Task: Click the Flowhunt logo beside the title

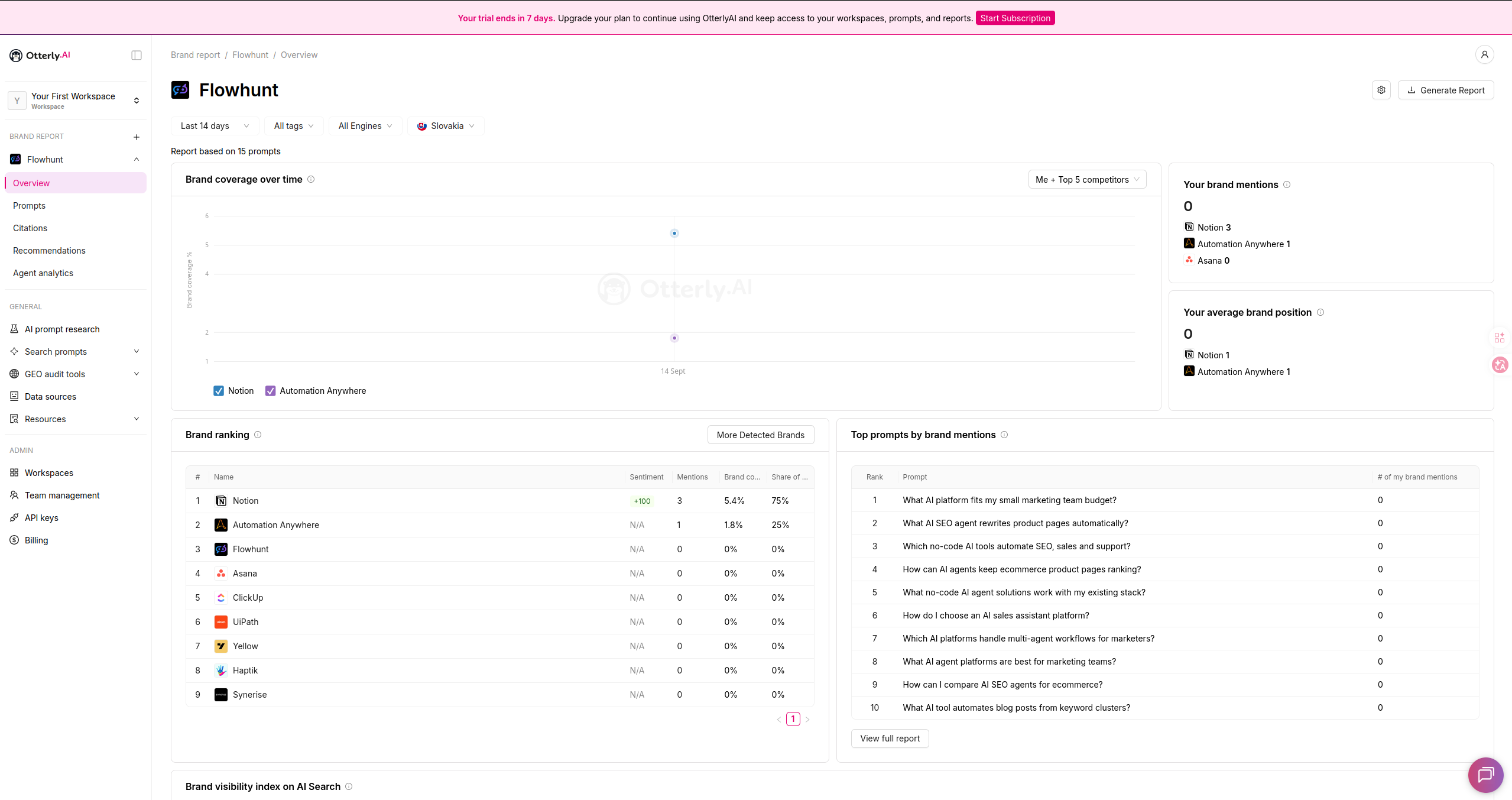Action: pyautogui.click(x=180, y=90)
